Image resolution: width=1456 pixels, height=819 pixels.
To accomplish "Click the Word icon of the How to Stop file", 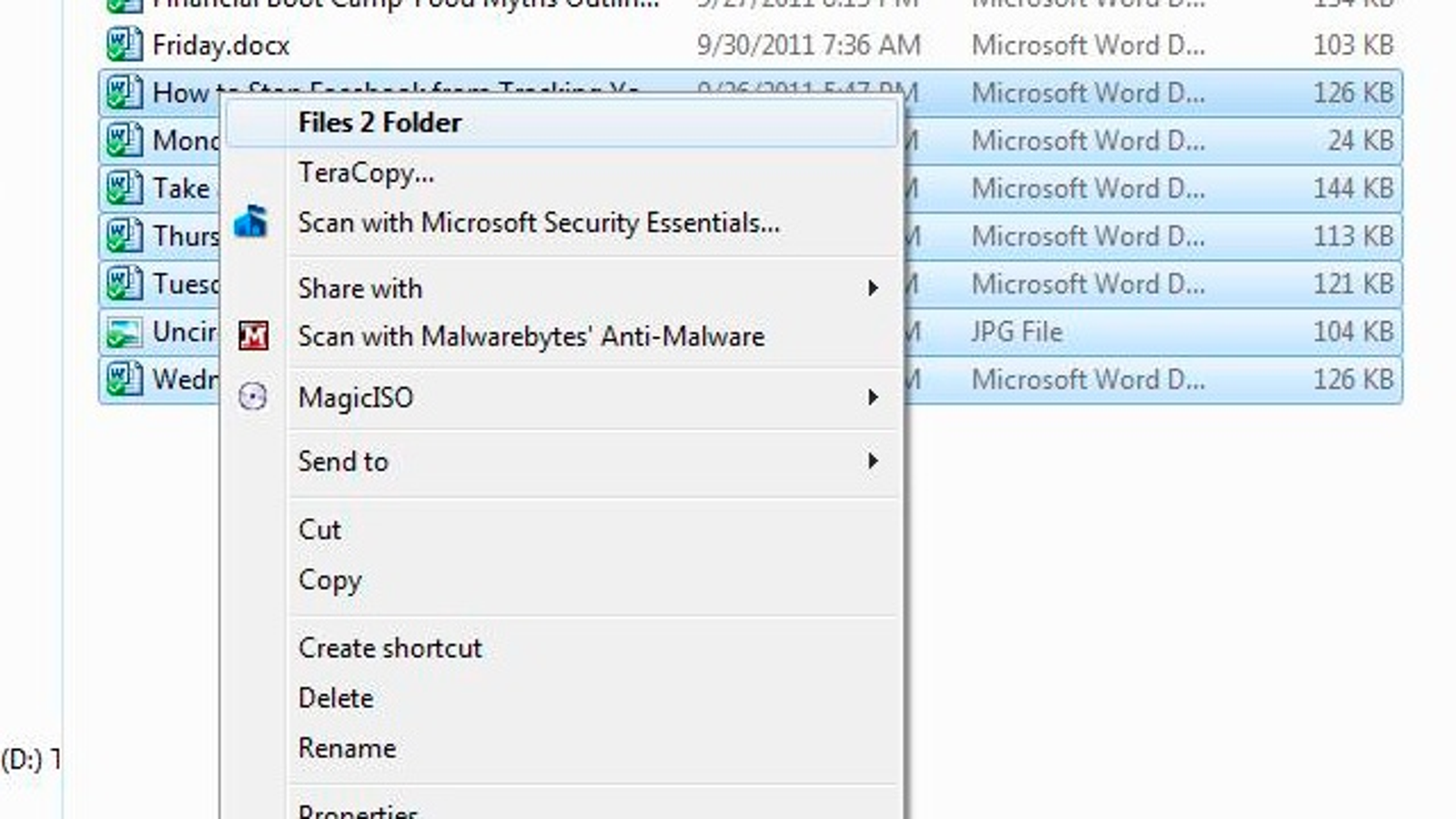I will click(124, 92).
